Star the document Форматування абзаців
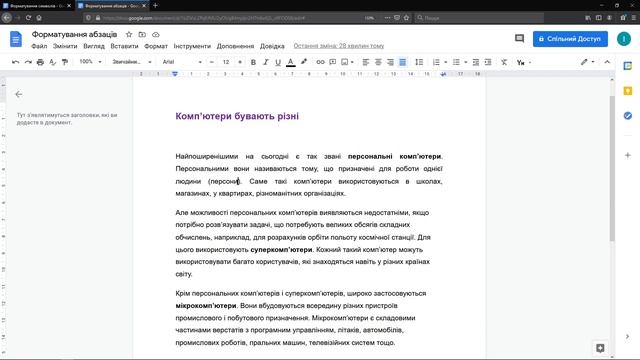This screenshot has width=640, height=360. 129,35
